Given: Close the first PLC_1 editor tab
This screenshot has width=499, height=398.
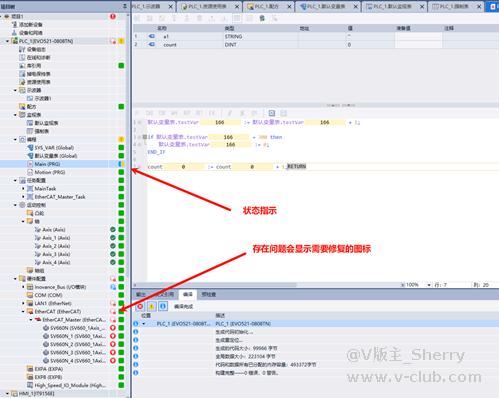Looking at the screenshot, I should click(x=170, y=6).
